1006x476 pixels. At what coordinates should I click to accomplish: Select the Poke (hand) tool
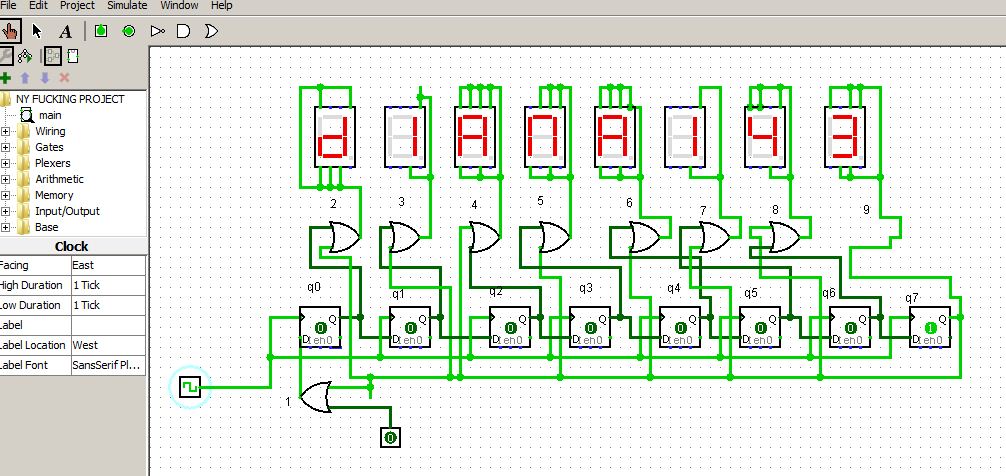pos(10,31)
